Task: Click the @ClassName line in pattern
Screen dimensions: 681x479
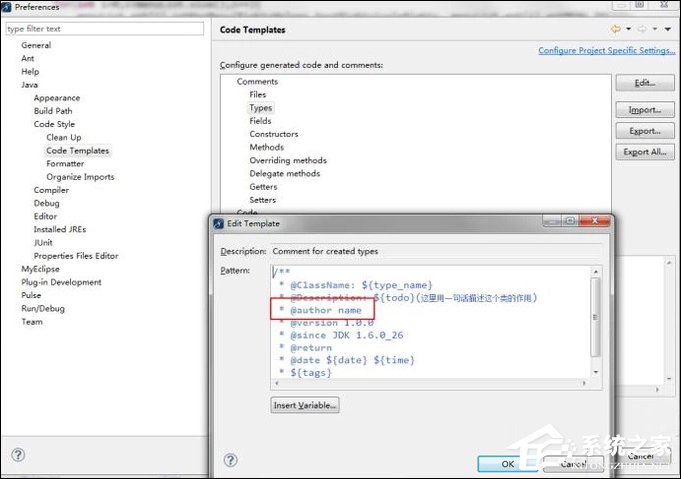Action: (356, 285)
